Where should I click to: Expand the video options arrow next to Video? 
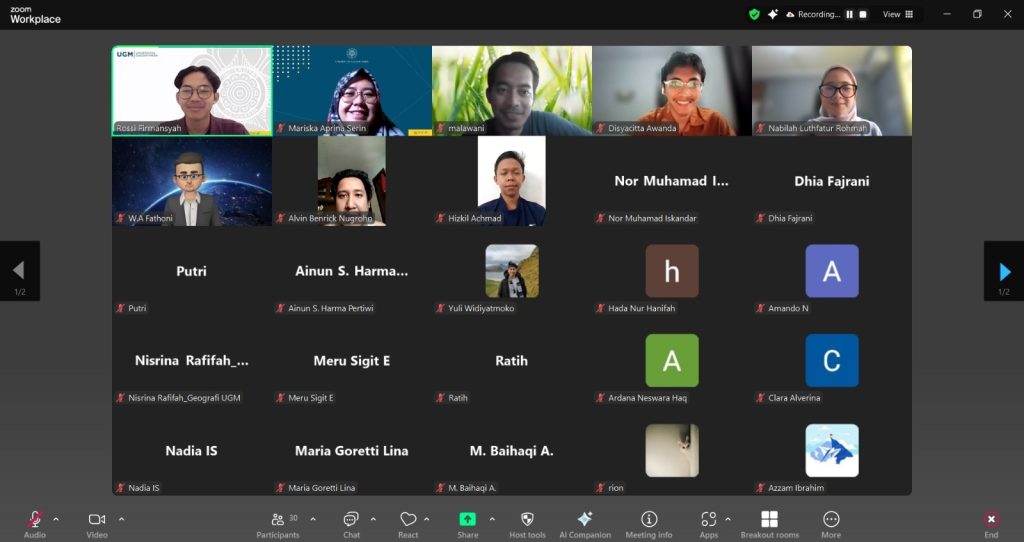point(121,519)
